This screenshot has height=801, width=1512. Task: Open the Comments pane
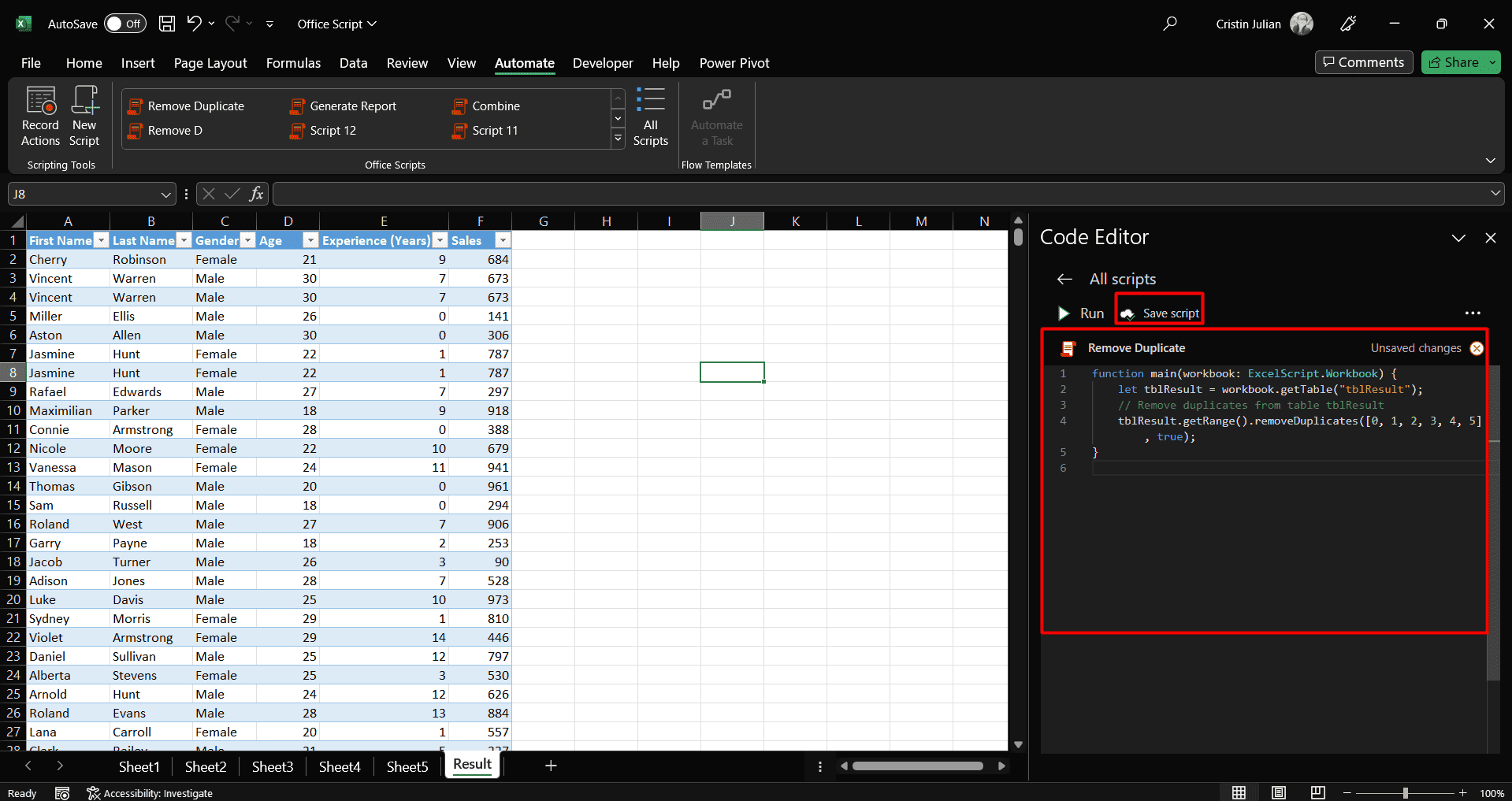tap(1363, 62)
